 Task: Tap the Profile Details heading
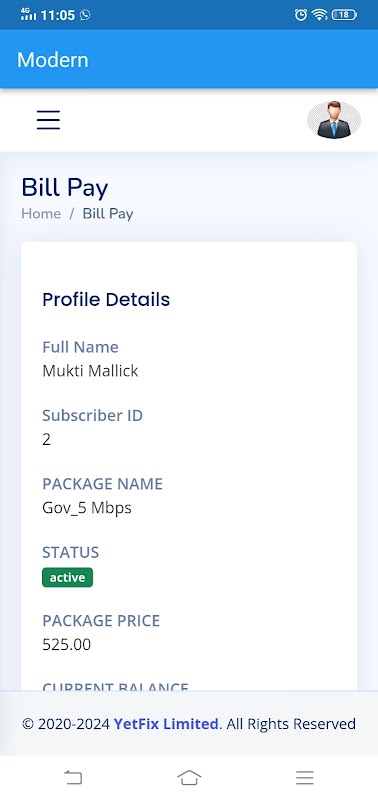pyautogui.click(x=106, y=299)
